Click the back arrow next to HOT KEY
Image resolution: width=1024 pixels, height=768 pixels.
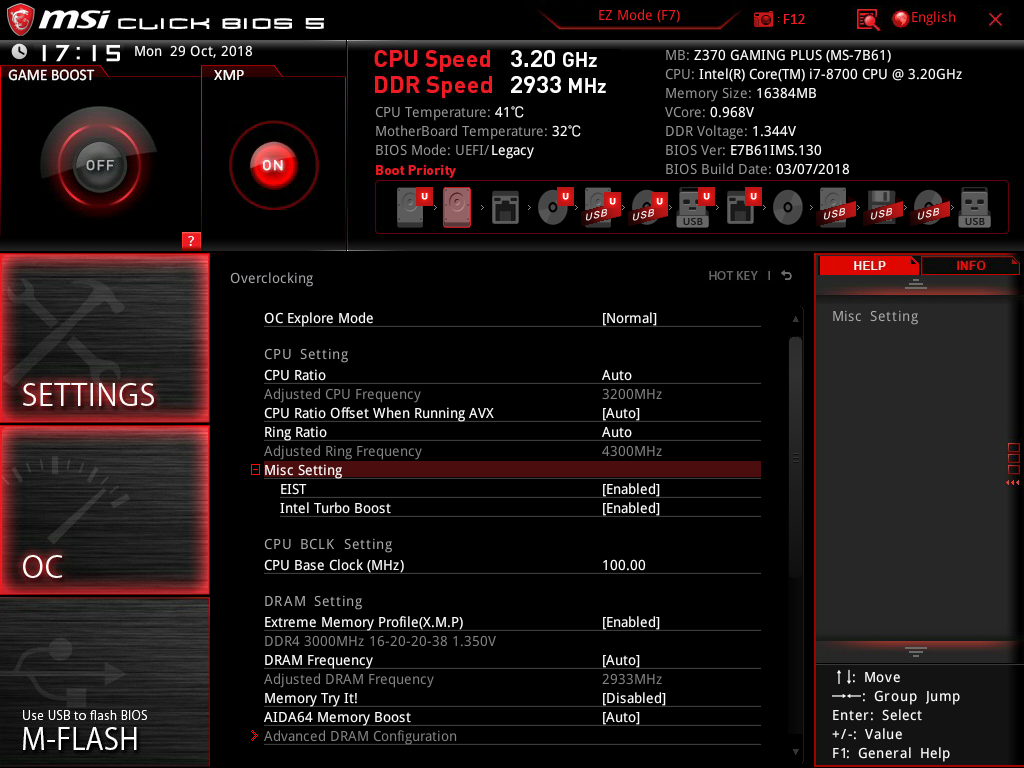[x=787, y=276]
